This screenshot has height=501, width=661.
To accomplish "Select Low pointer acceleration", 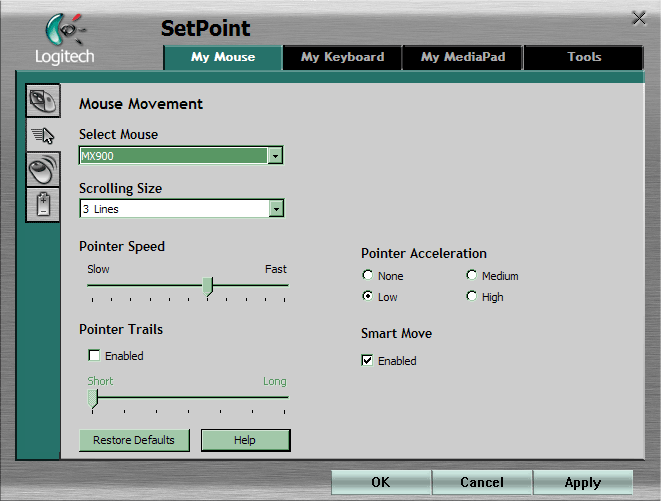I will point(368,296).
